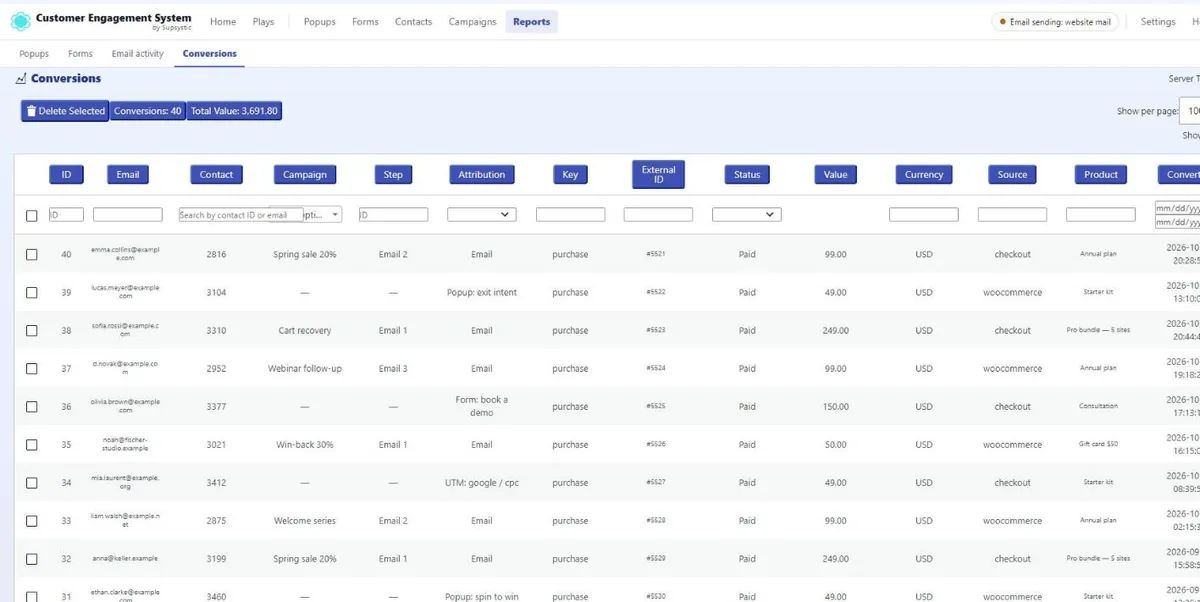The image size is (1200, 602).
Task: Sort by the Currency column header
Action: pyautogui.click(x=924, y=174)
